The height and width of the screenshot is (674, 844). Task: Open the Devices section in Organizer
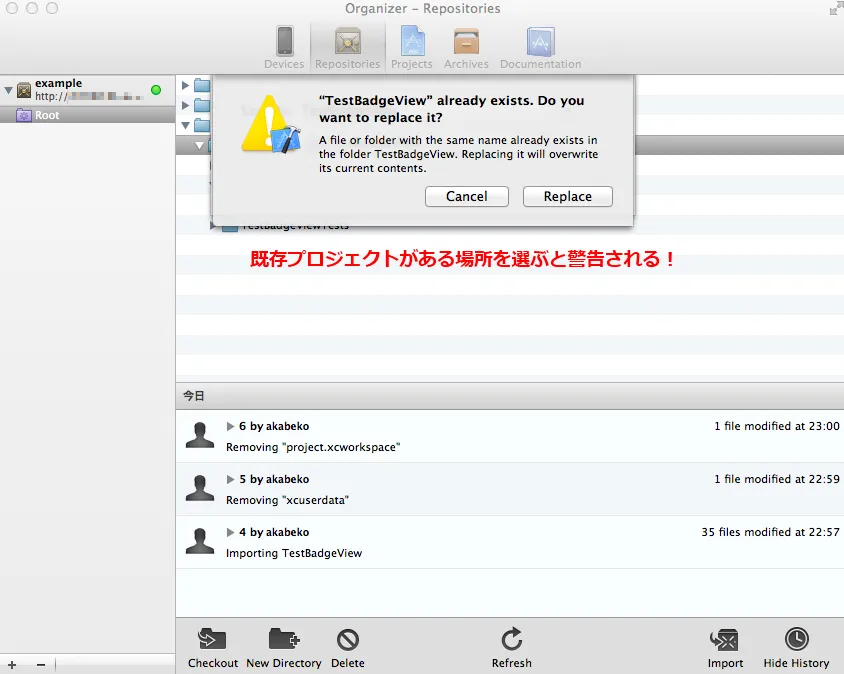pos(284,47)
